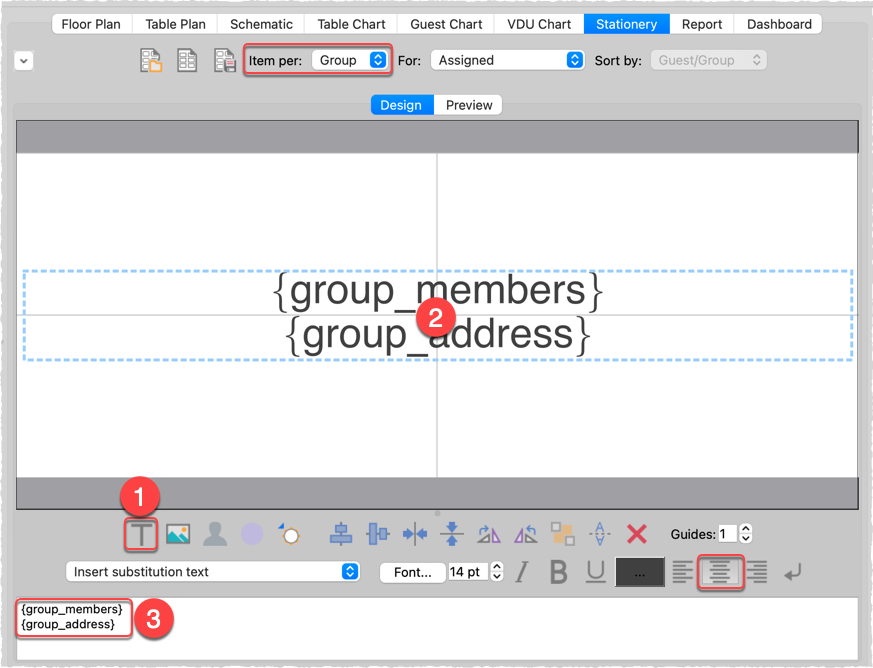Open the Item per dropdown
The width and height of the screenshot is (873, 668).
coord(350,59)
